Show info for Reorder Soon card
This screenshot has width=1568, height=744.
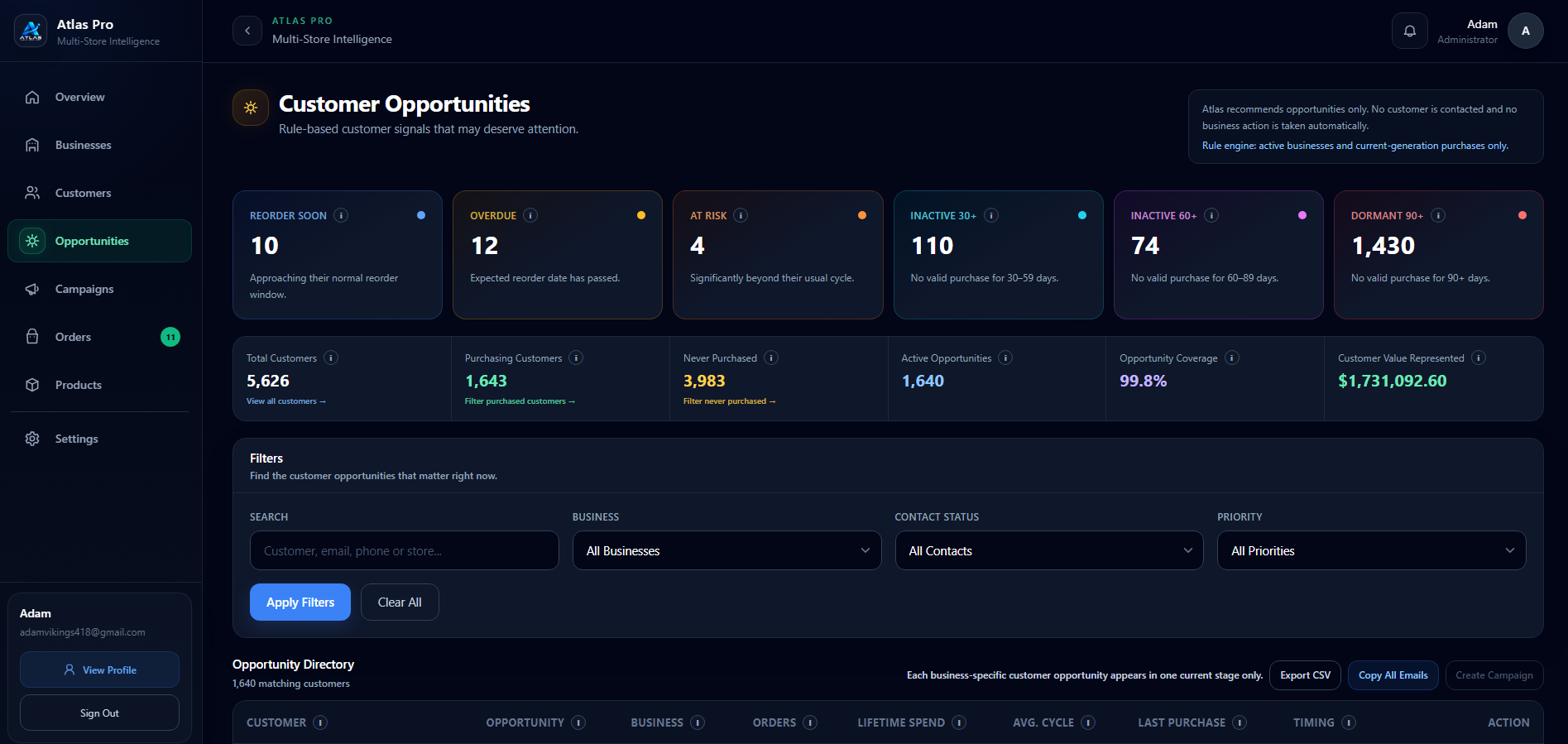pyautogui.click(x=341, y=215)
